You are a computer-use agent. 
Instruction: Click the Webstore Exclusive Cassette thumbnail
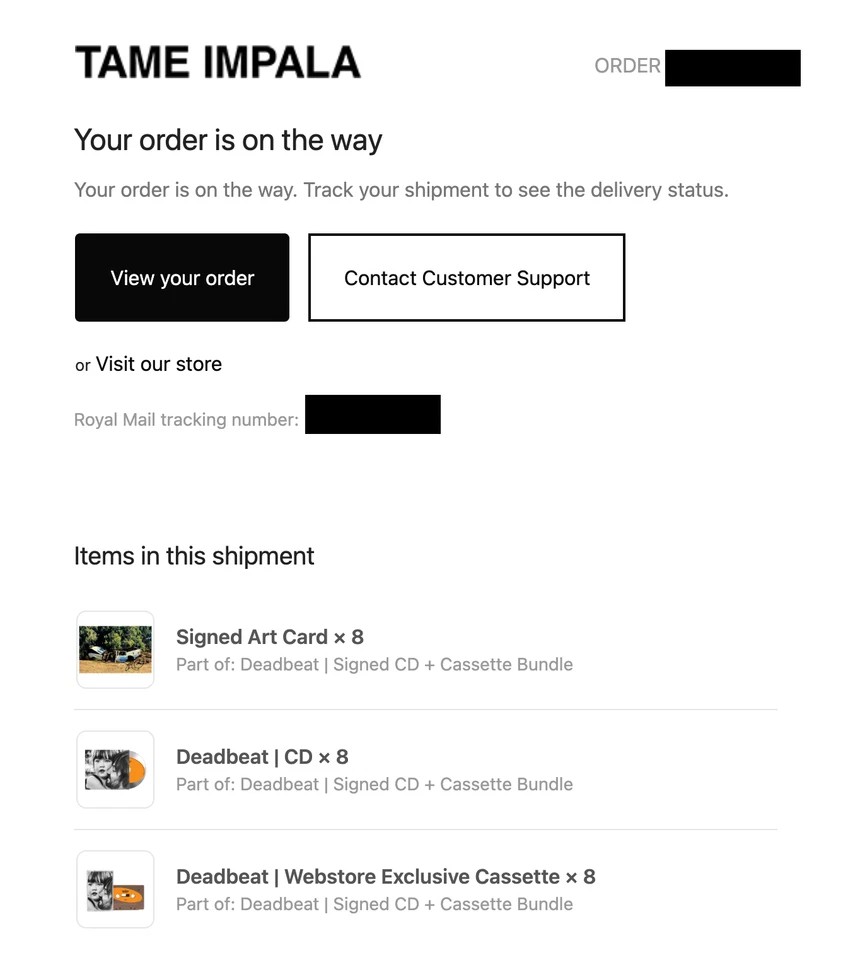coord(115,889)
